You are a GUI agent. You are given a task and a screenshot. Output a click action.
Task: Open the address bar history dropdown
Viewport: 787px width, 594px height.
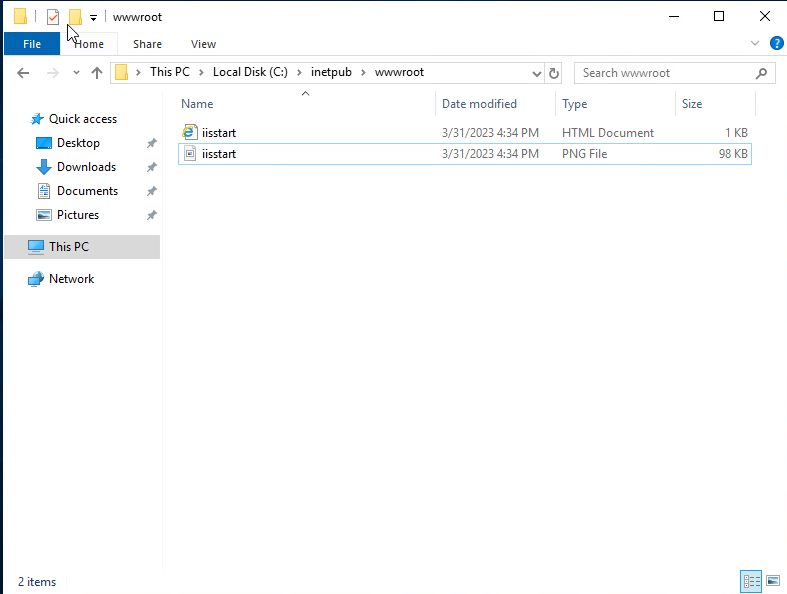[x=537, y=74]
